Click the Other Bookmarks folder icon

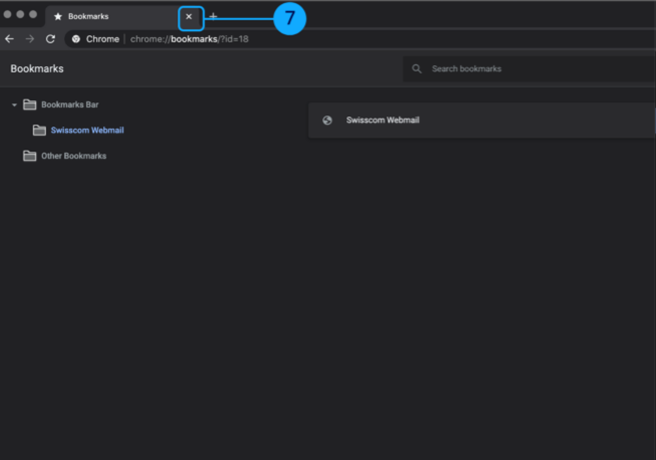point(29,156)
